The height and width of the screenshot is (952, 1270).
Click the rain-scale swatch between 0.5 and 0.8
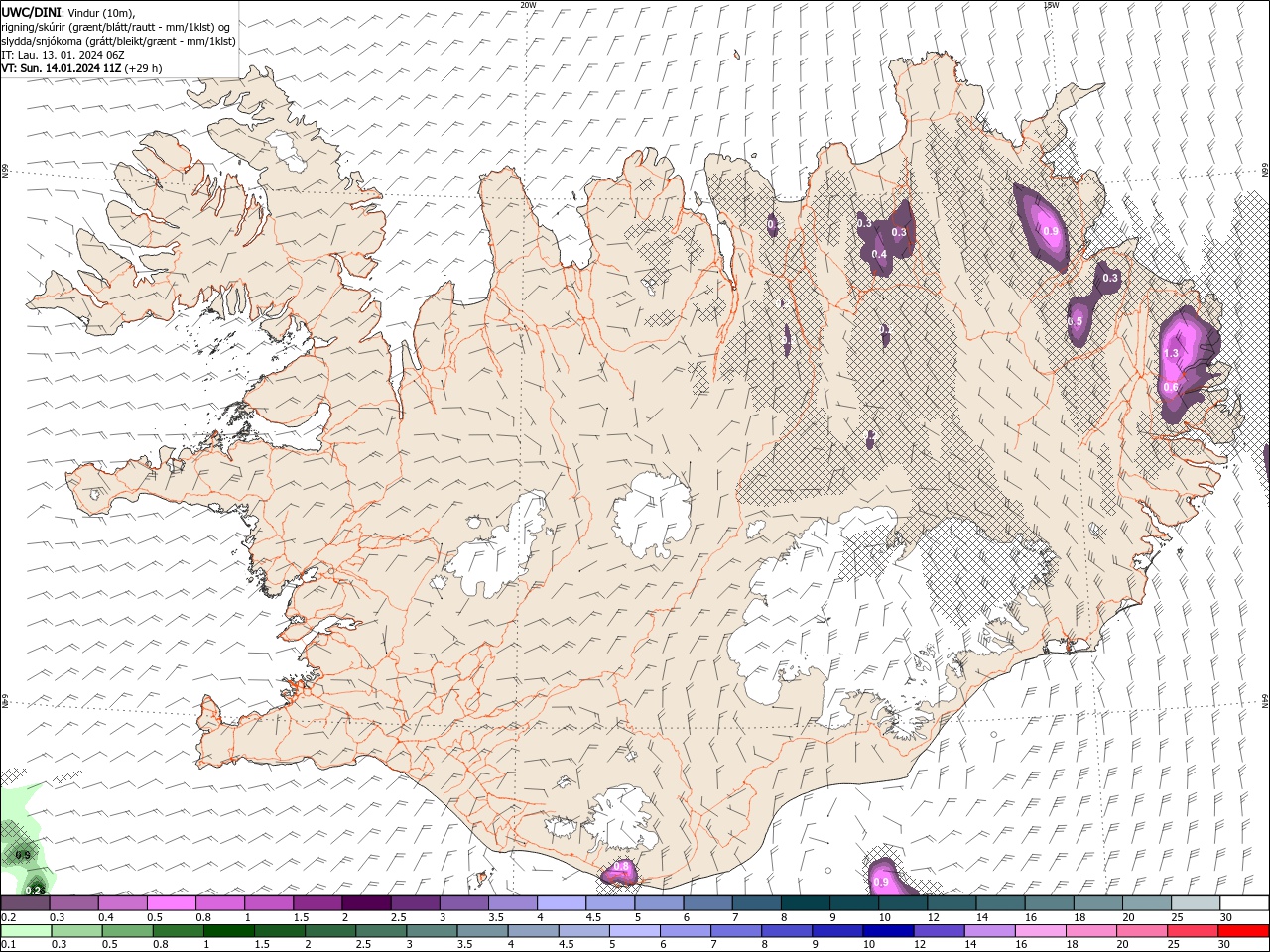pyautogui.click(x=127, y=931)
